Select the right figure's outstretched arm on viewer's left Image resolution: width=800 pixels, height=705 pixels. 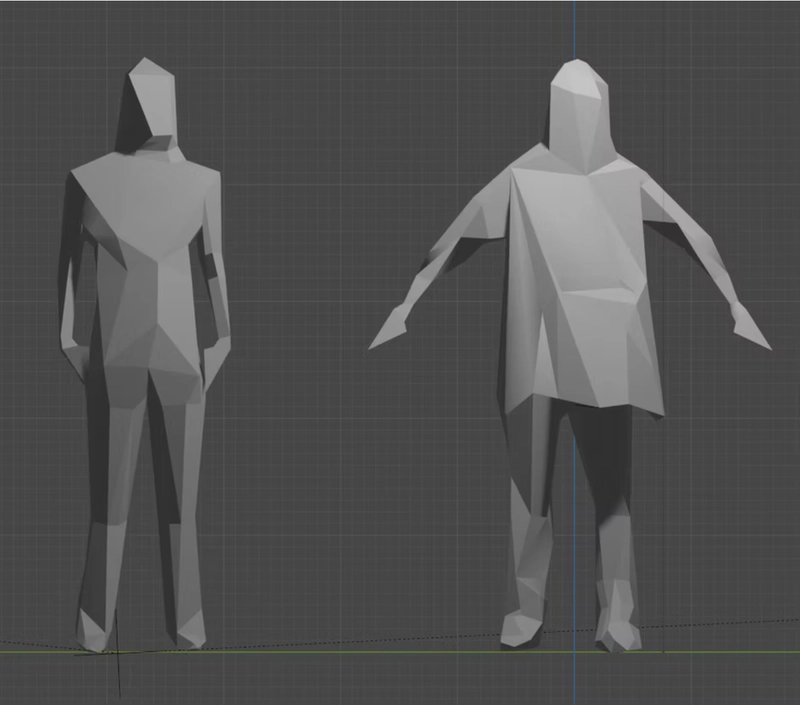click(x=462, y=242)
